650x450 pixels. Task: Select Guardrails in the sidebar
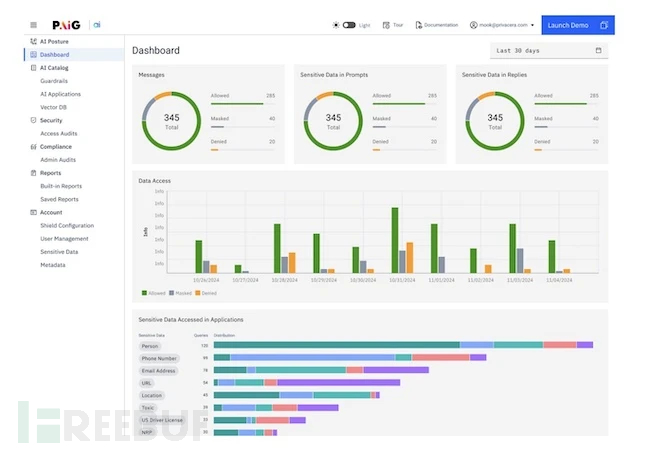(x=57, y=81)
